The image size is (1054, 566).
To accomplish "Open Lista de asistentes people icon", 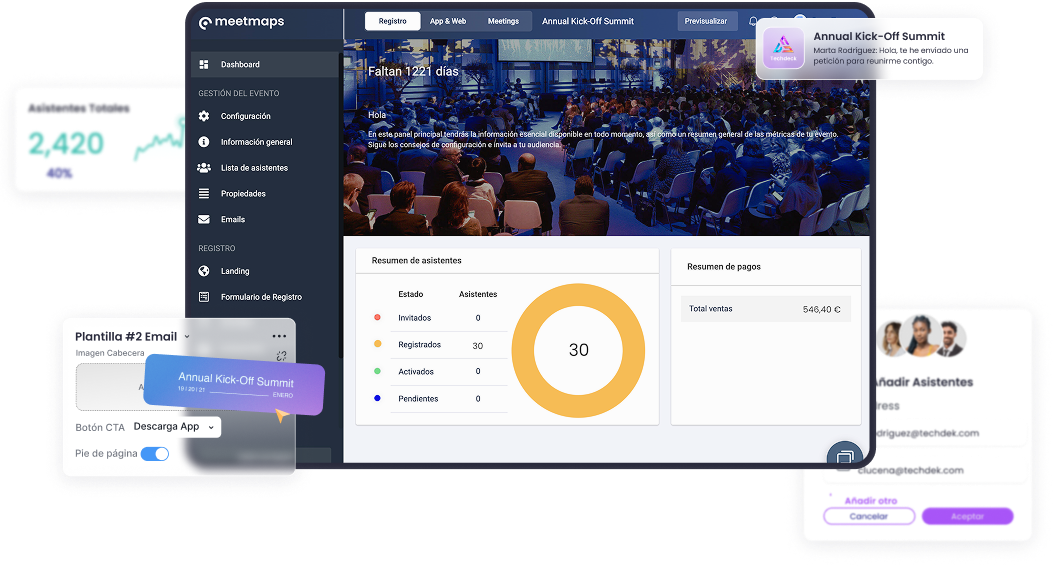I will 204,168.
